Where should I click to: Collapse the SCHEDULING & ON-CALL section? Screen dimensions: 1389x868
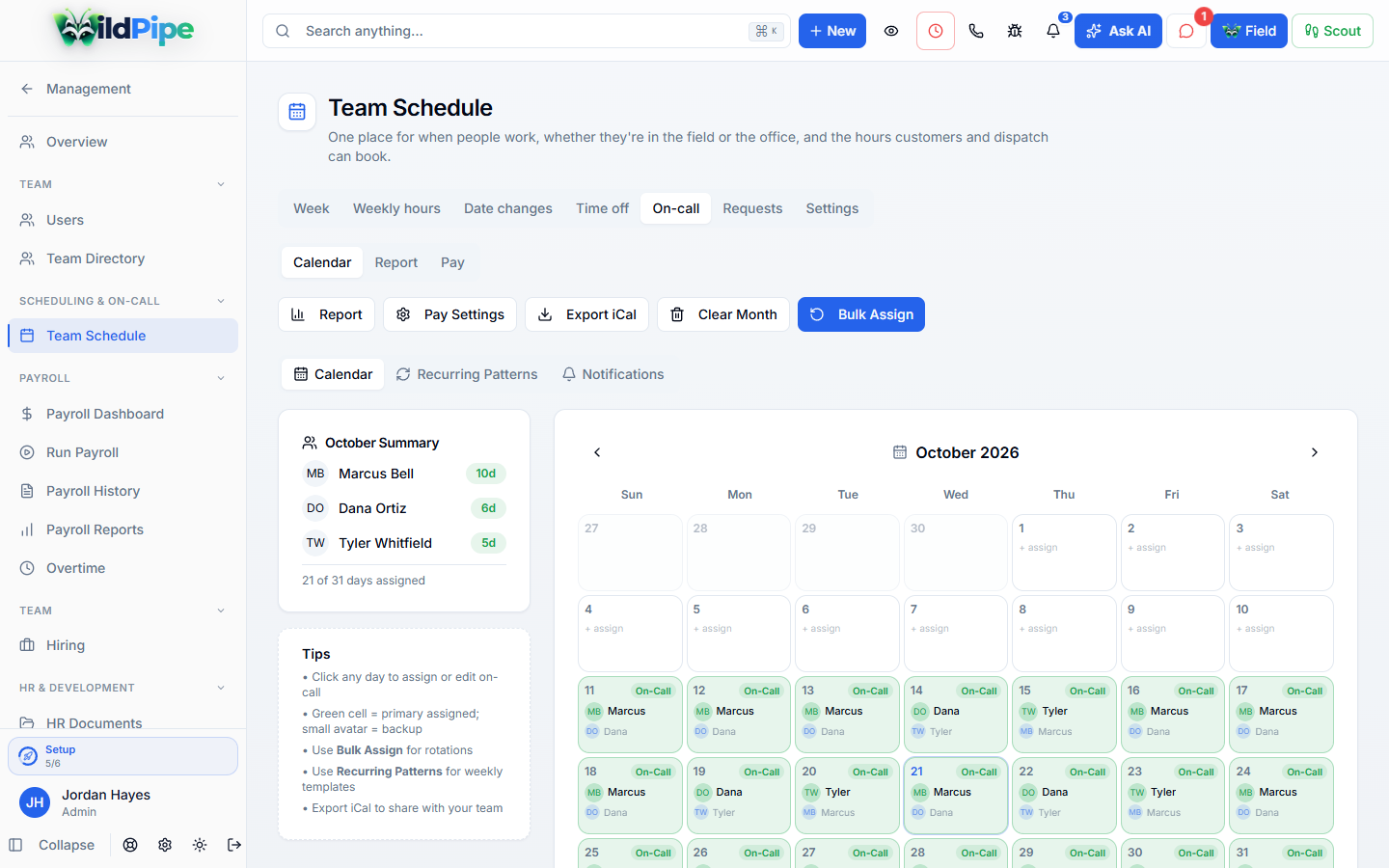221,301
